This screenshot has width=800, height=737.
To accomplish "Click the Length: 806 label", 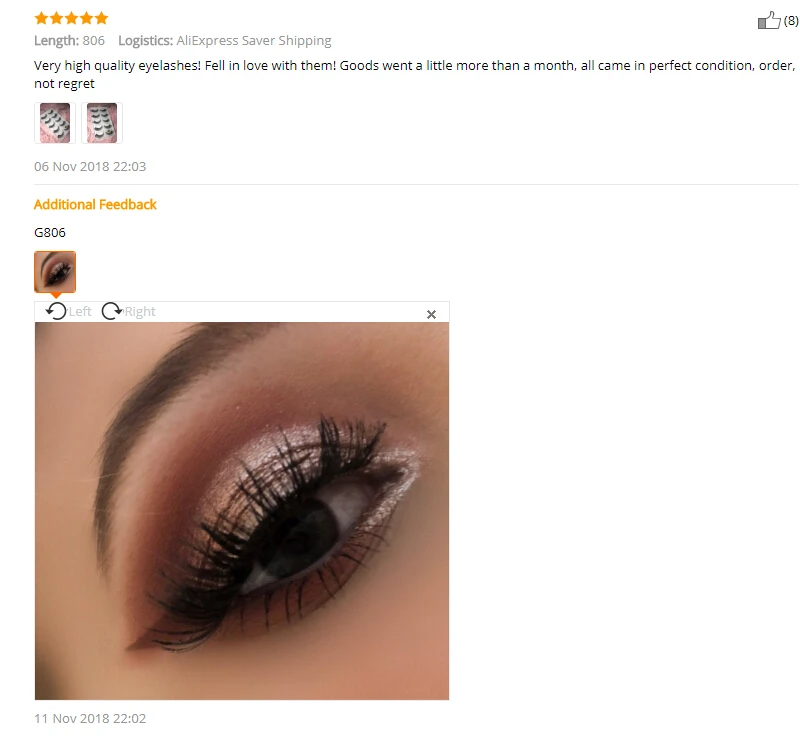I will pos(69,40).
